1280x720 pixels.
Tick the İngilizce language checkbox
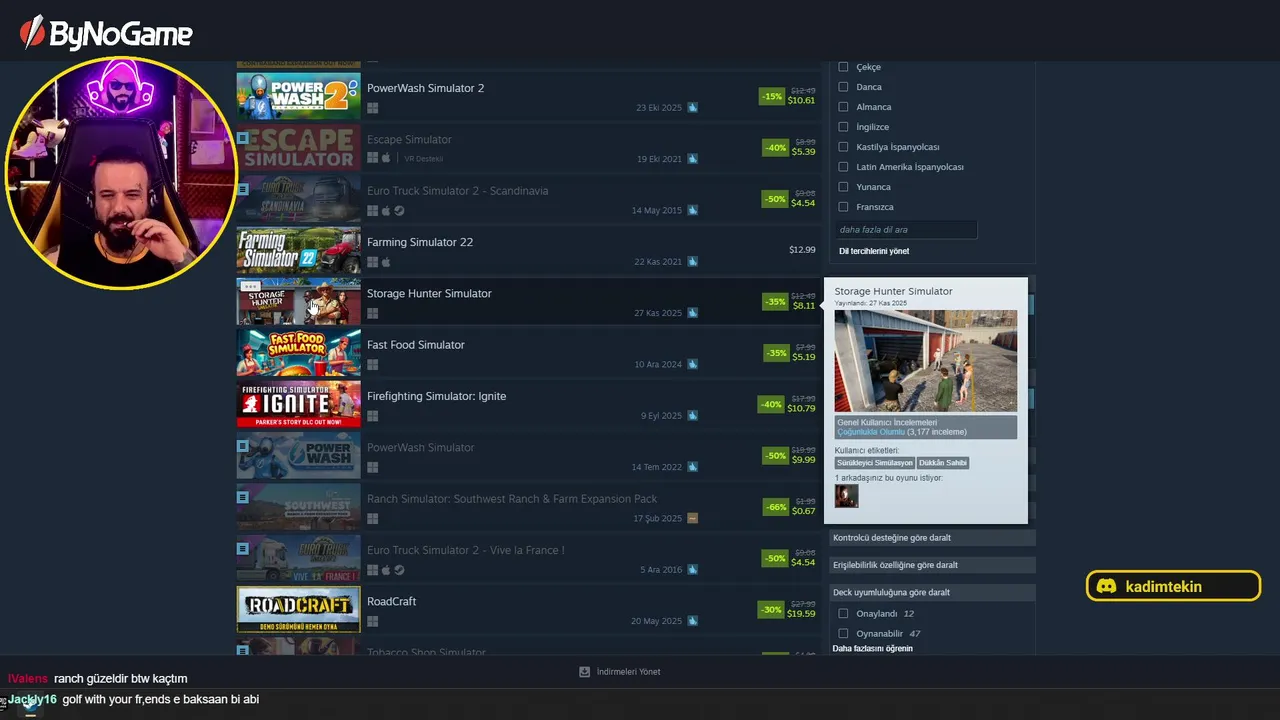tap(843, 127)
